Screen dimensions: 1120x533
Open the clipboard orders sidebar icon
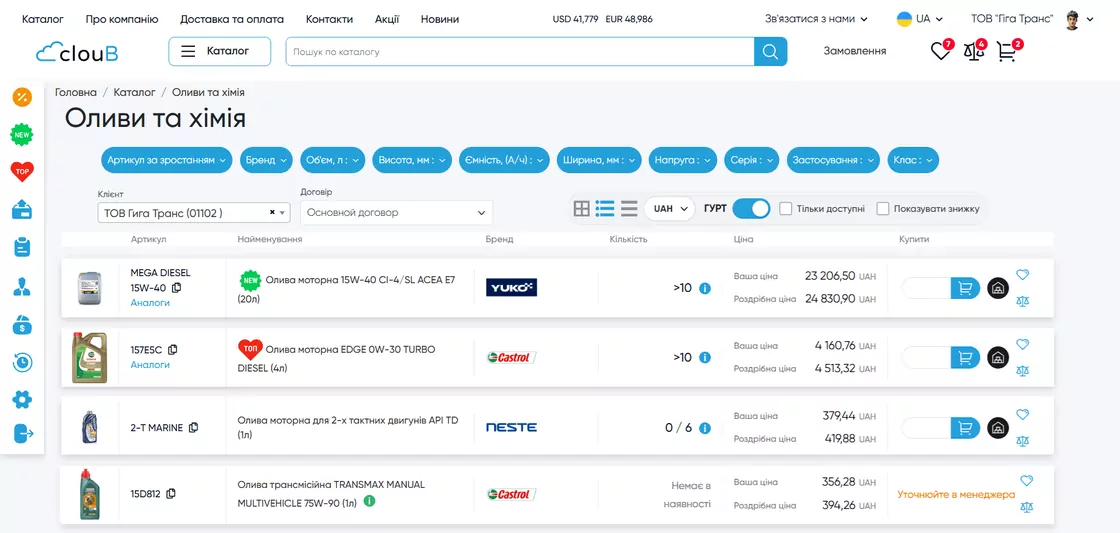[x=22, y=248]
